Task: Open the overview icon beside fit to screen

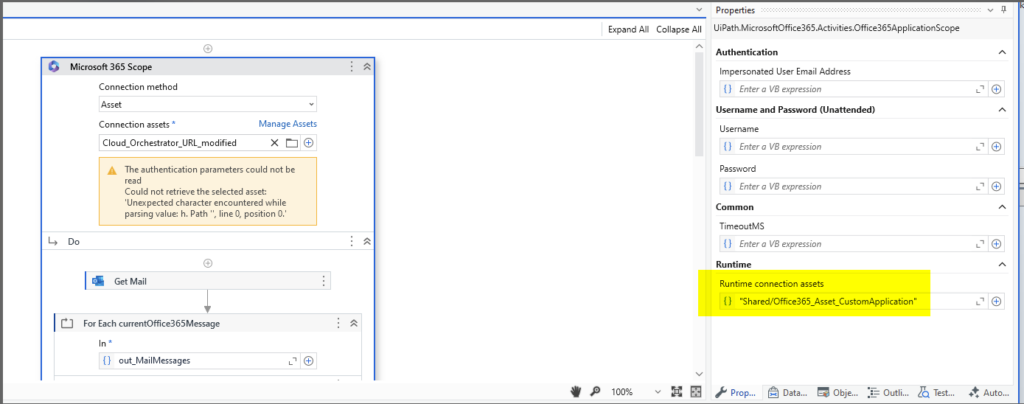Action: 695,391
